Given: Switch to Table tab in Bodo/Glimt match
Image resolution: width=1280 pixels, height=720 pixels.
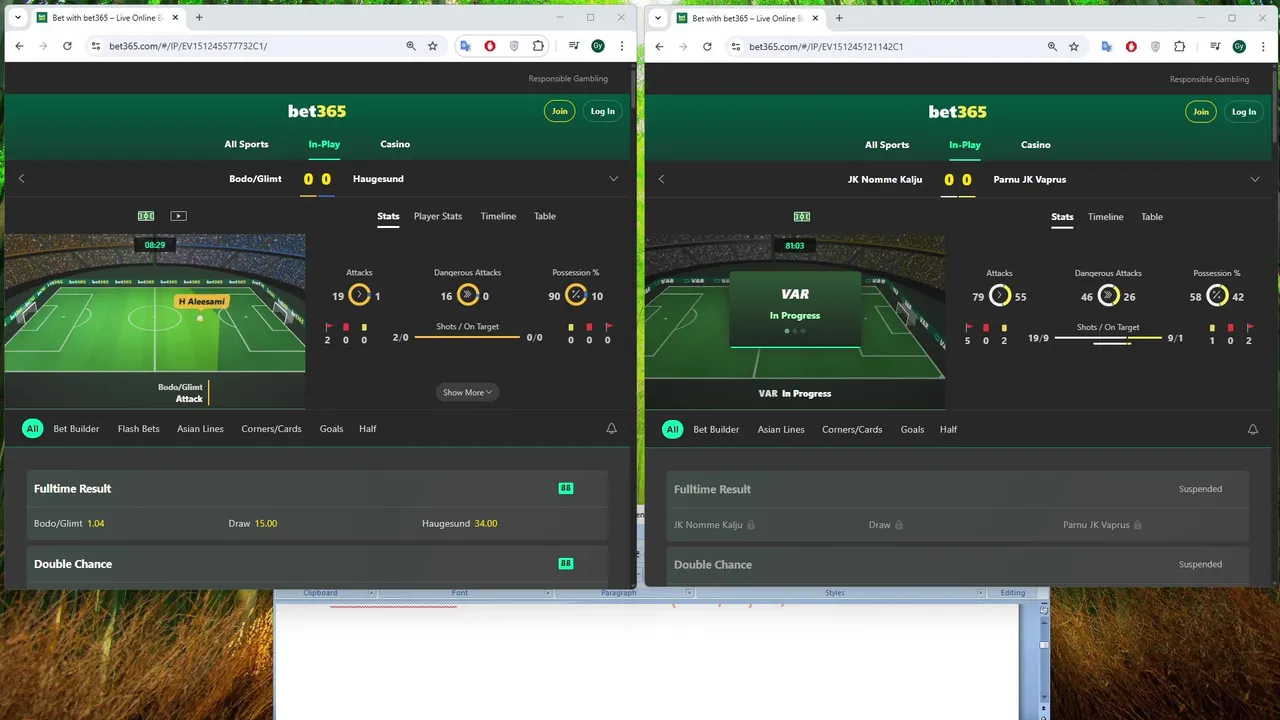Looking at the screenshot, I should (x=544, y=216).
